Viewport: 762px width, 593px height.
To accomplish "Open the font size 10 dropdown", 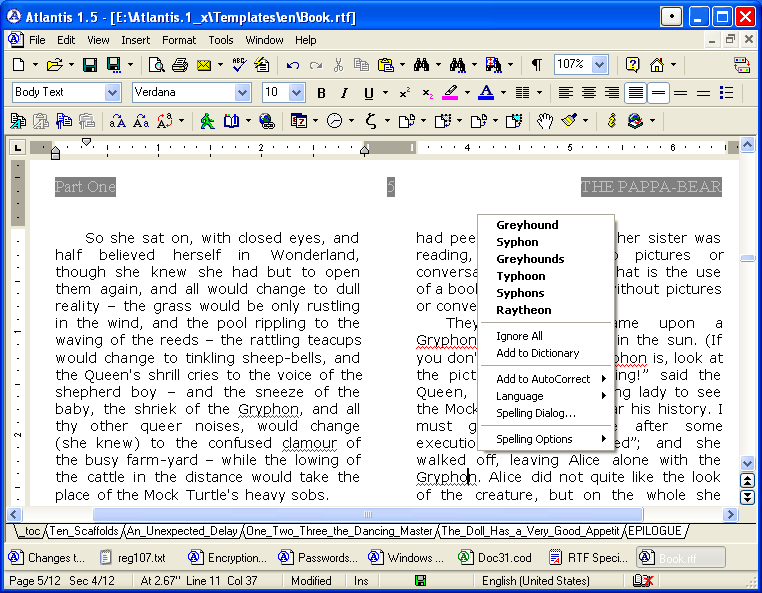I will [x=296, y=92].
